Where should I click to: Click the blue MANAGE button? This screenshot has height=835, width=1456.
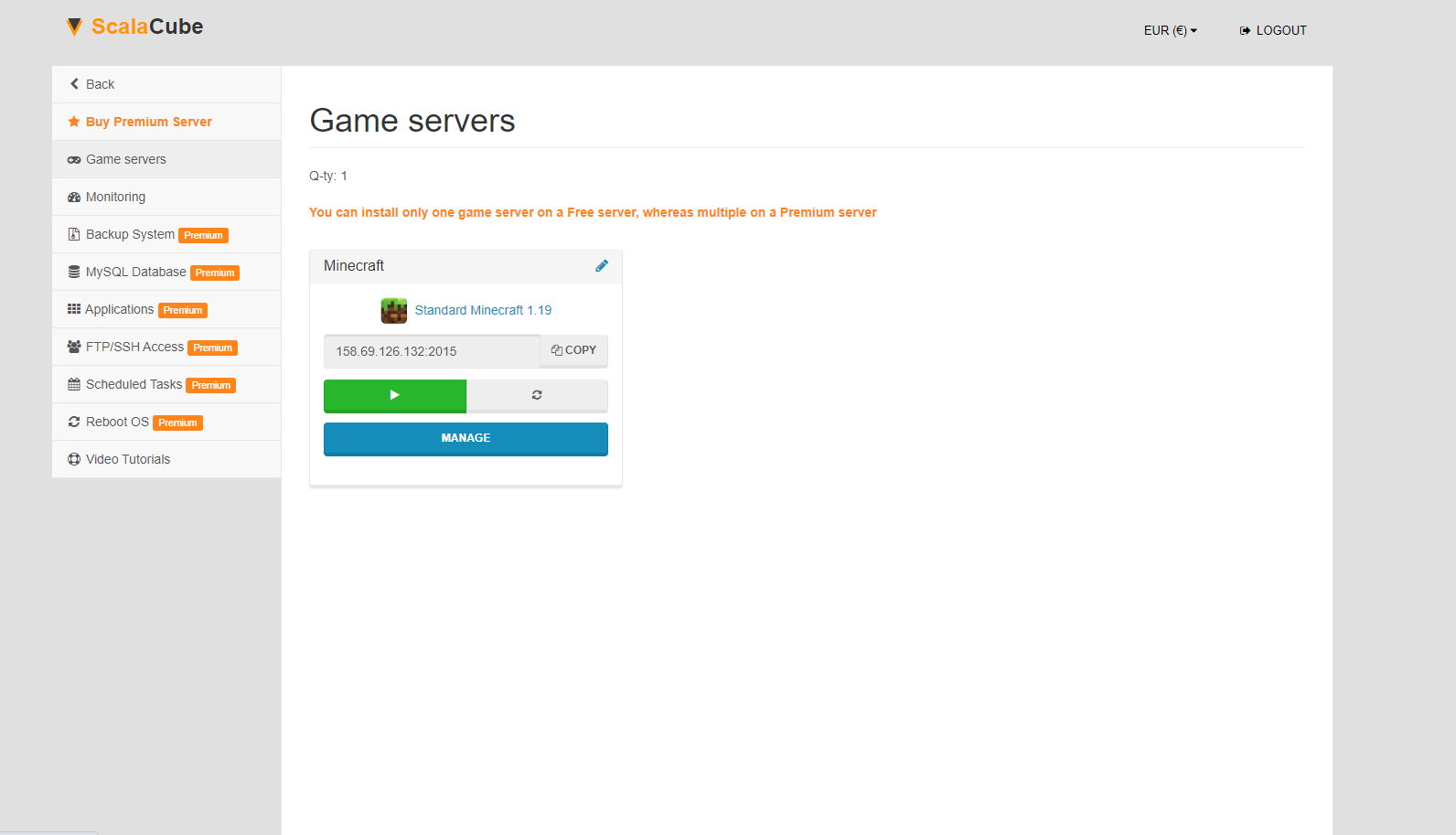pyautogui.click(x=466, y=438)
